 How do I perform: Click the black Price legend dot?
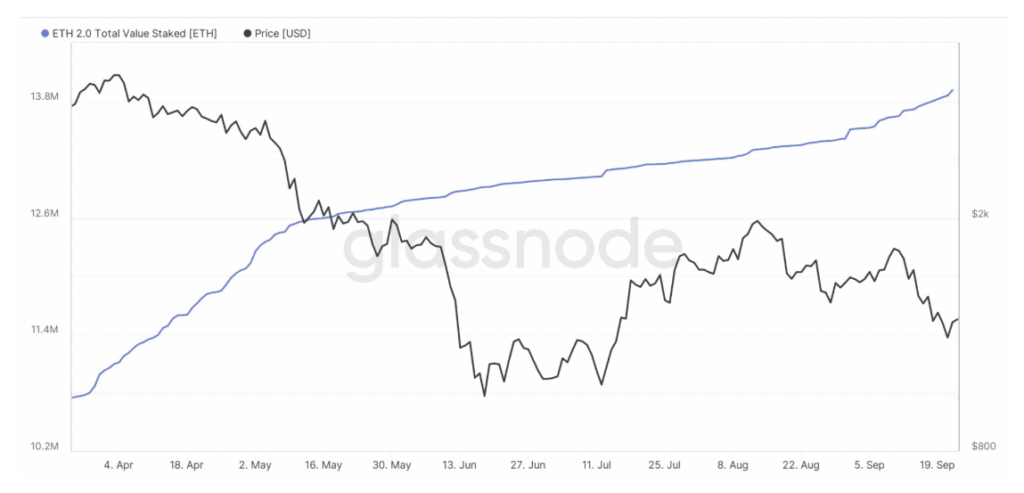(x=248, y=34)
